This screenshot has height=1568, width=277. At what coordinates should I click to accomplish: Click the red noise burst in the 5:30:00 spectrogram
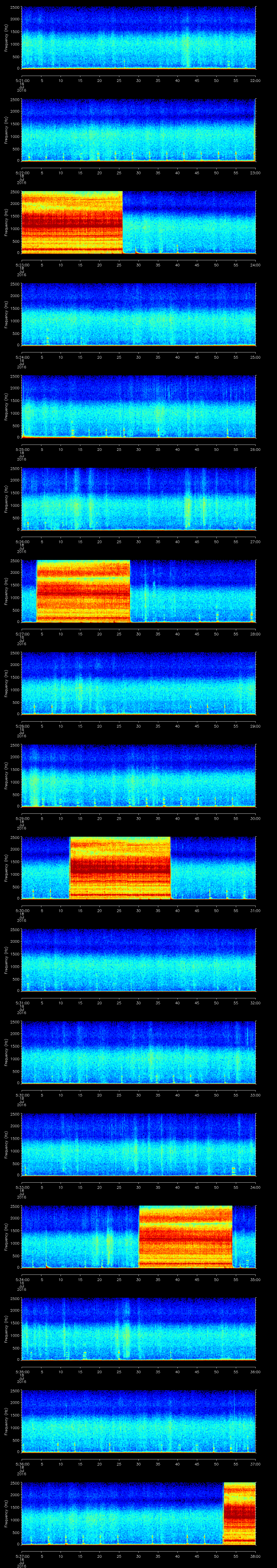click(x=120, y=868)
